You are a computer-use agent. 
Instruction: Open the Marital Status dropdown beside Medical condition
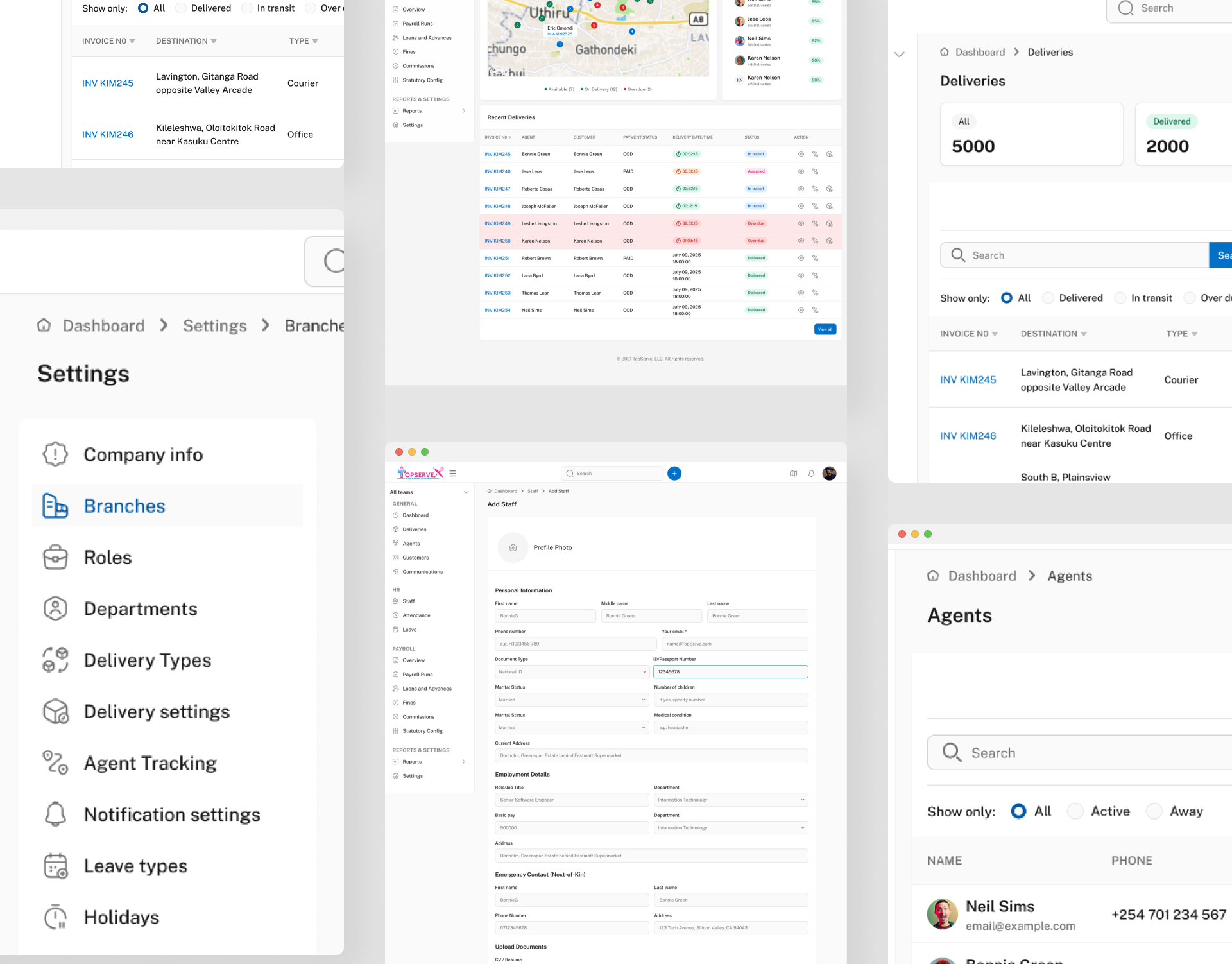571,728
